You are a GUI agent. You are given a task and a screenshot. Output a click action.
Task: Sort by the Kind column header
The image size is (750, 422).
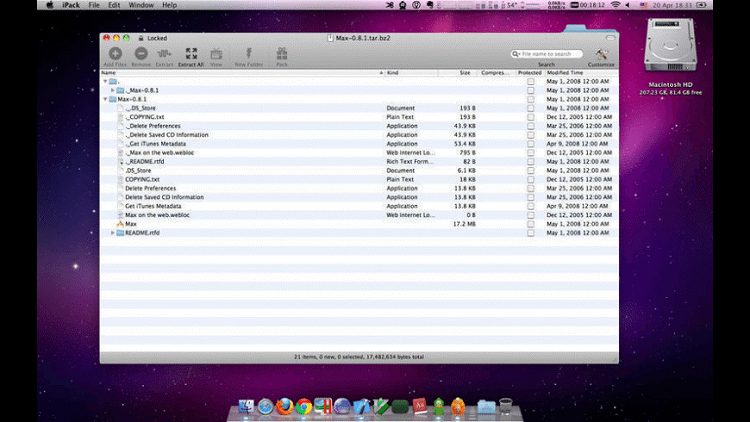[x=411, y=73]
